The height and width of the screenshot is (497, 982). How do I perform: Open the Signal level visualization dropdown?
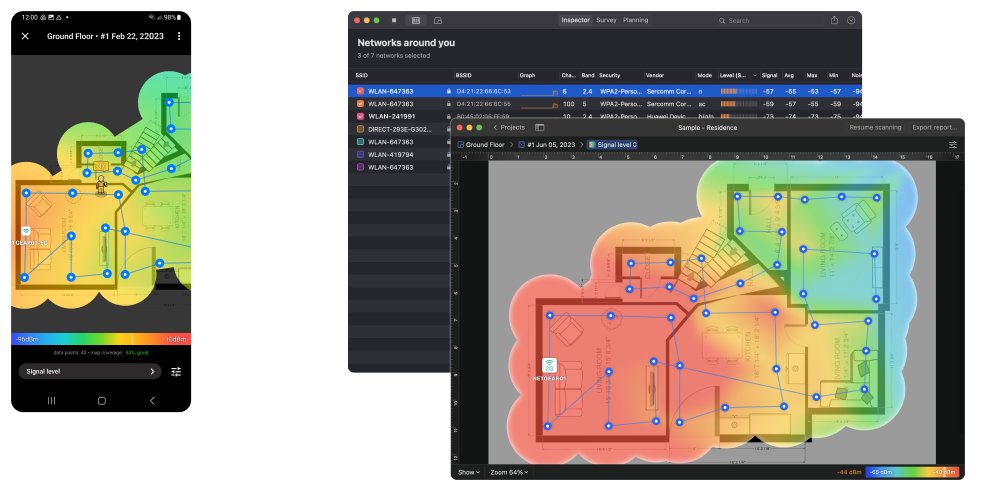pos(612,145)
